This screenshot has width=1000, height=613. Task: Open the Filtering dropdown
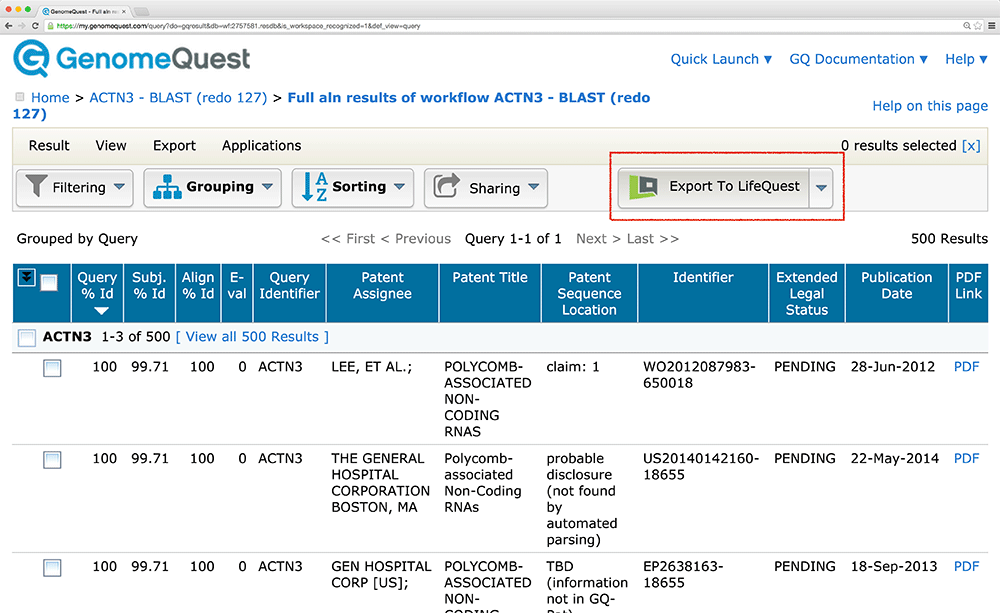click(75, 188)
